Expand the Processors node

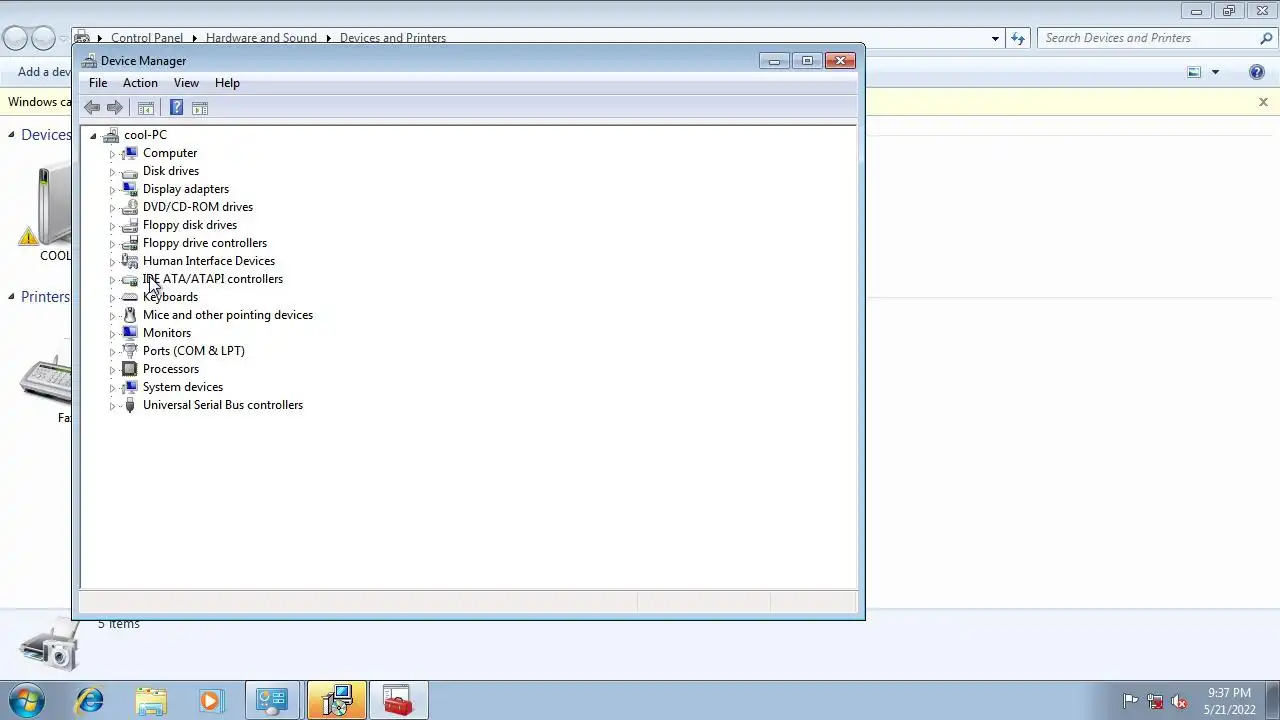pyautogui.click(x=112, y=370)
